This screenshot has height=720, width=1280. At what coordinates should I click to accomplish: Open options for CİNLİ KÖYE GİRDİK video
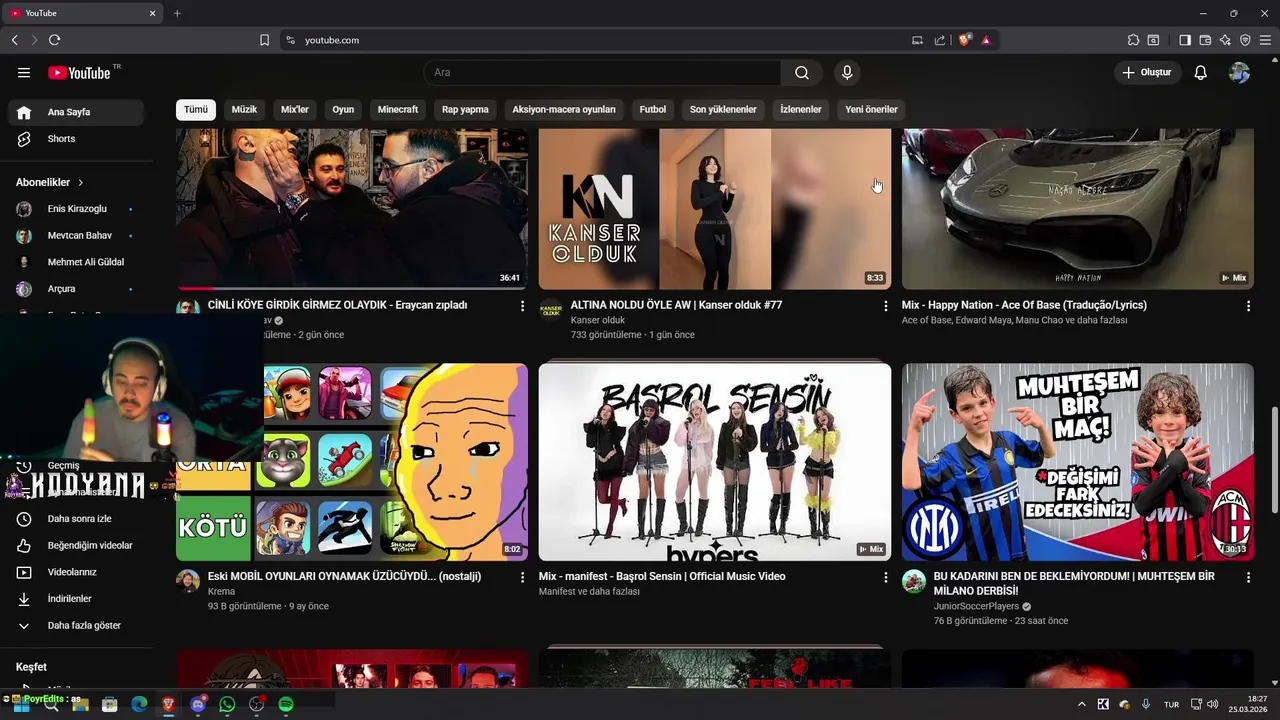pos(522,306)
